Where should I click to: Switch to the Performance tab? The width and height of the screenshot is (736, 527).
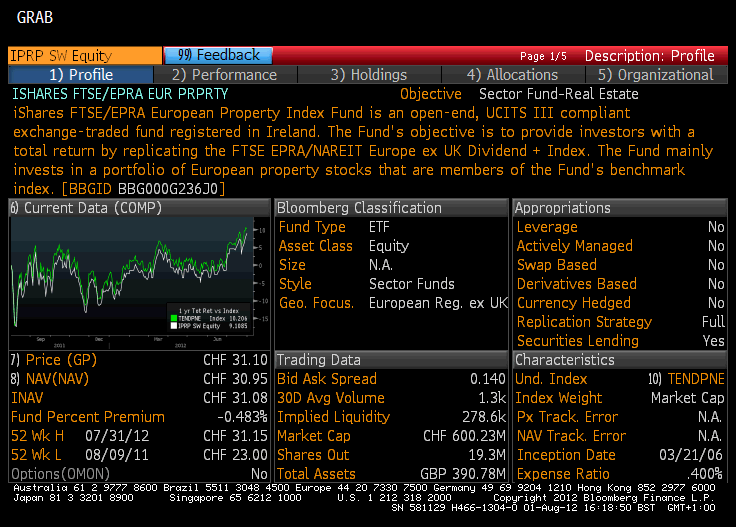pyautogui.click(x=225, y=75)
